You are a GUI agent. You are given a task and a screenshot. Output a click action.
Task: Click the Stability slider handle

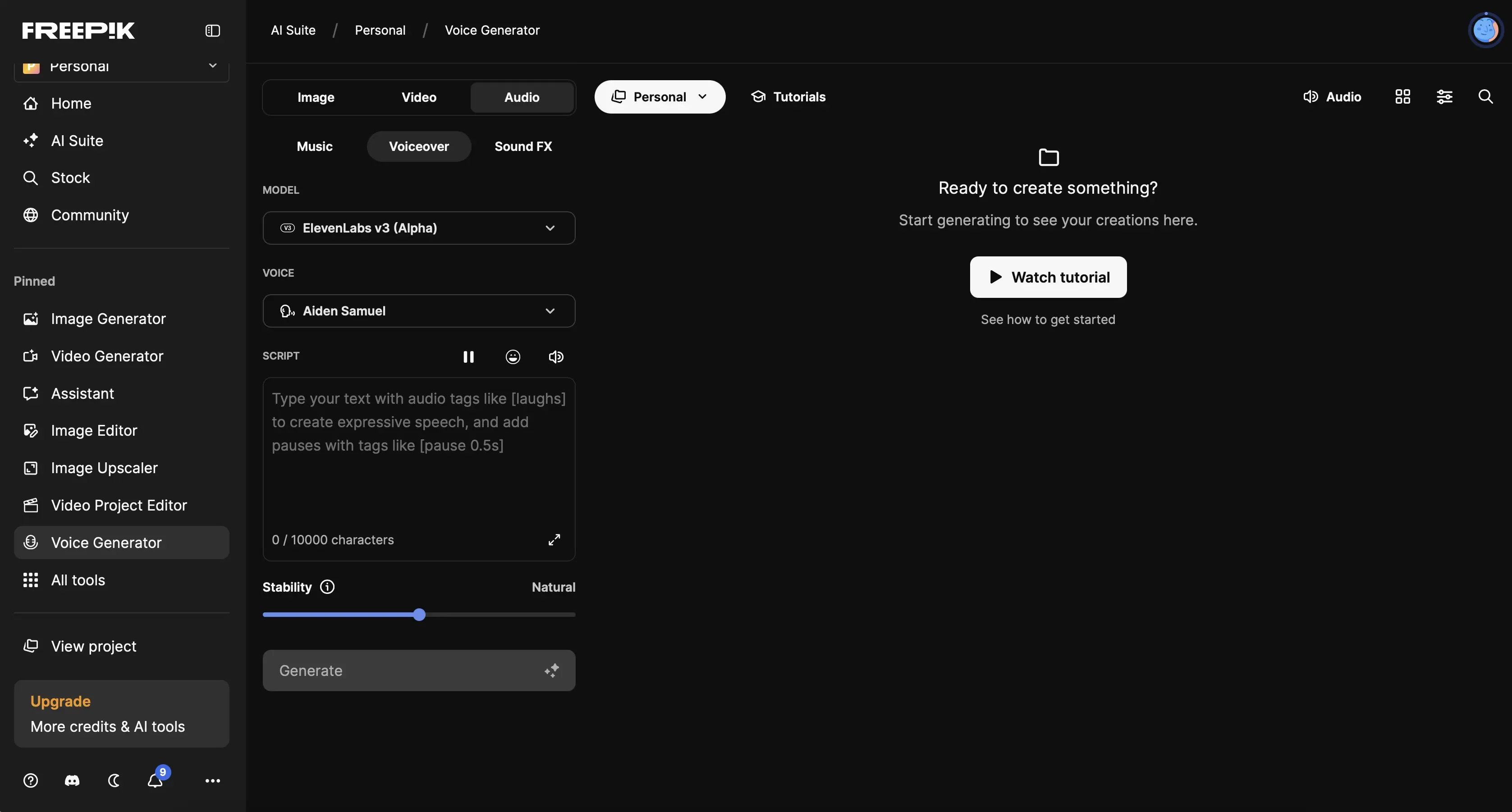click(x=419, y=614)
